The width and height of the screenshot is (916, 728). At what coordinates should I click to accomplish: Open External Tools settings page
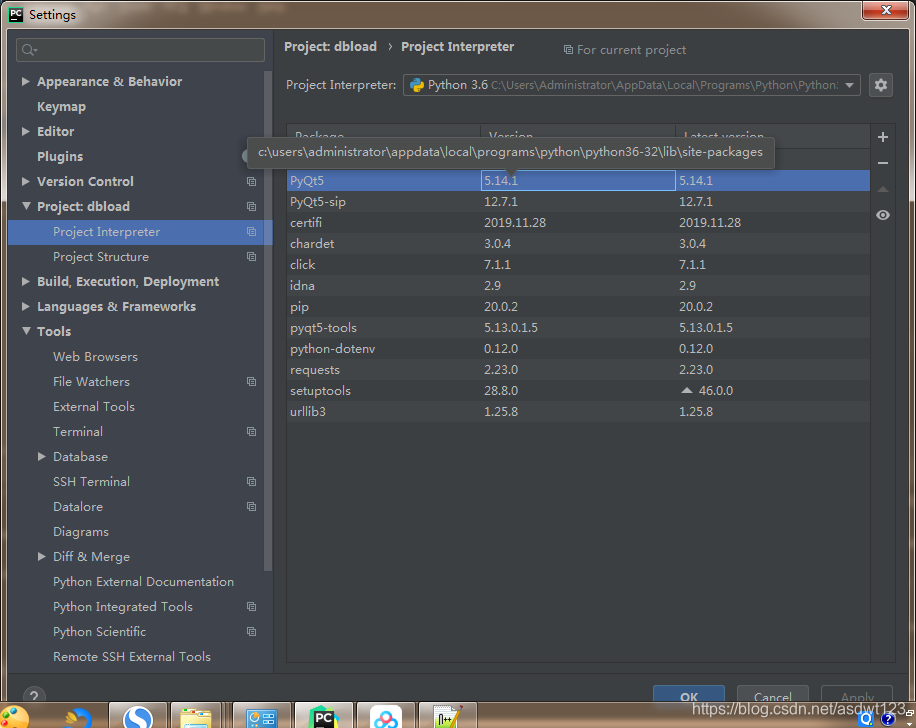tap(93, 407)
